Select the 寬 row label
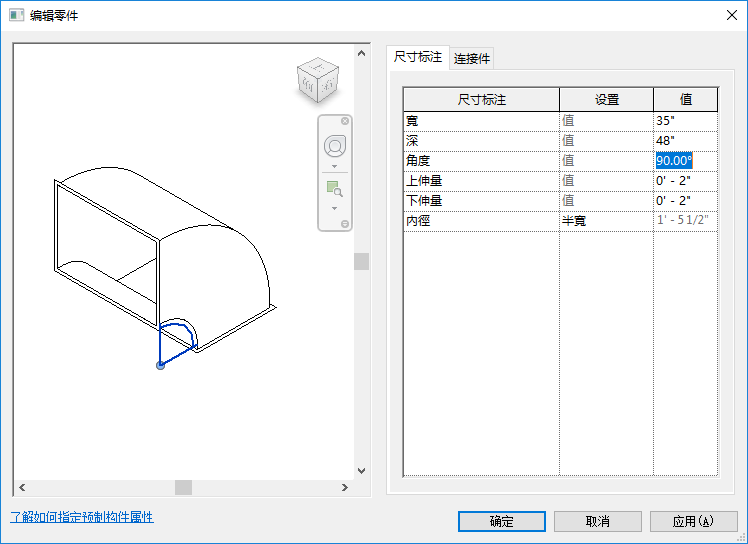 point(481,121)
